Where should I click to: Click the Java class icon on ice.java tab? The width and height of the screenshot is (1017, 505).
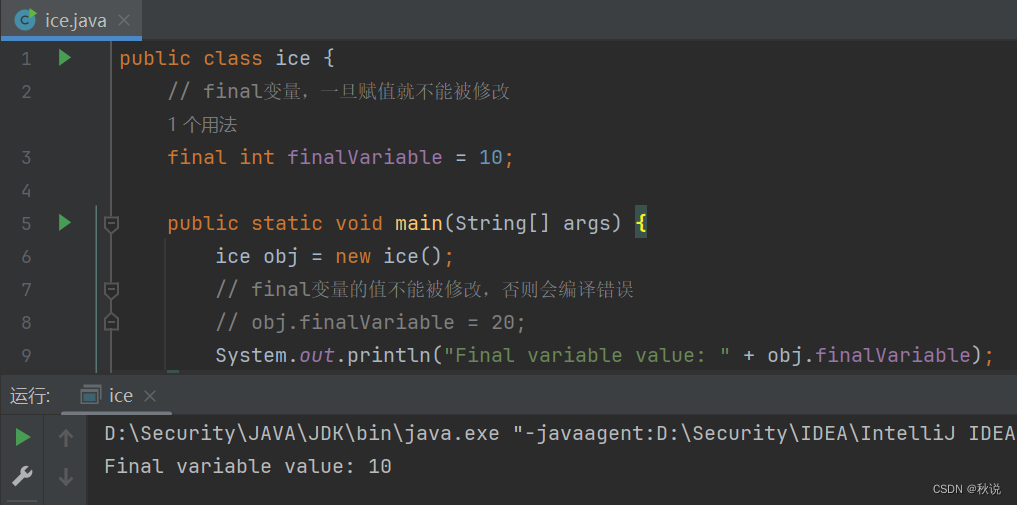pyautogui.click(x=25, y=20)
